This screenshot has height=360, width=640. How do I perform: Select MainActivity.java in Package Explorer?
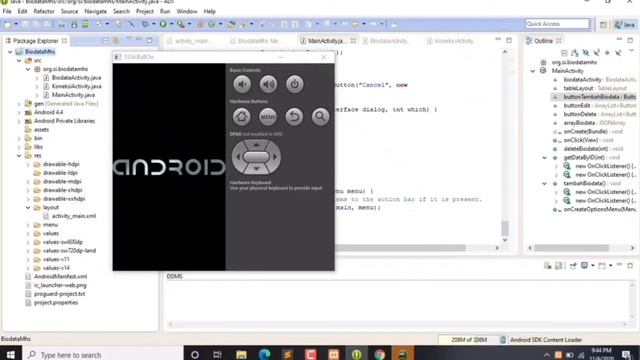[x=73, y=95]
